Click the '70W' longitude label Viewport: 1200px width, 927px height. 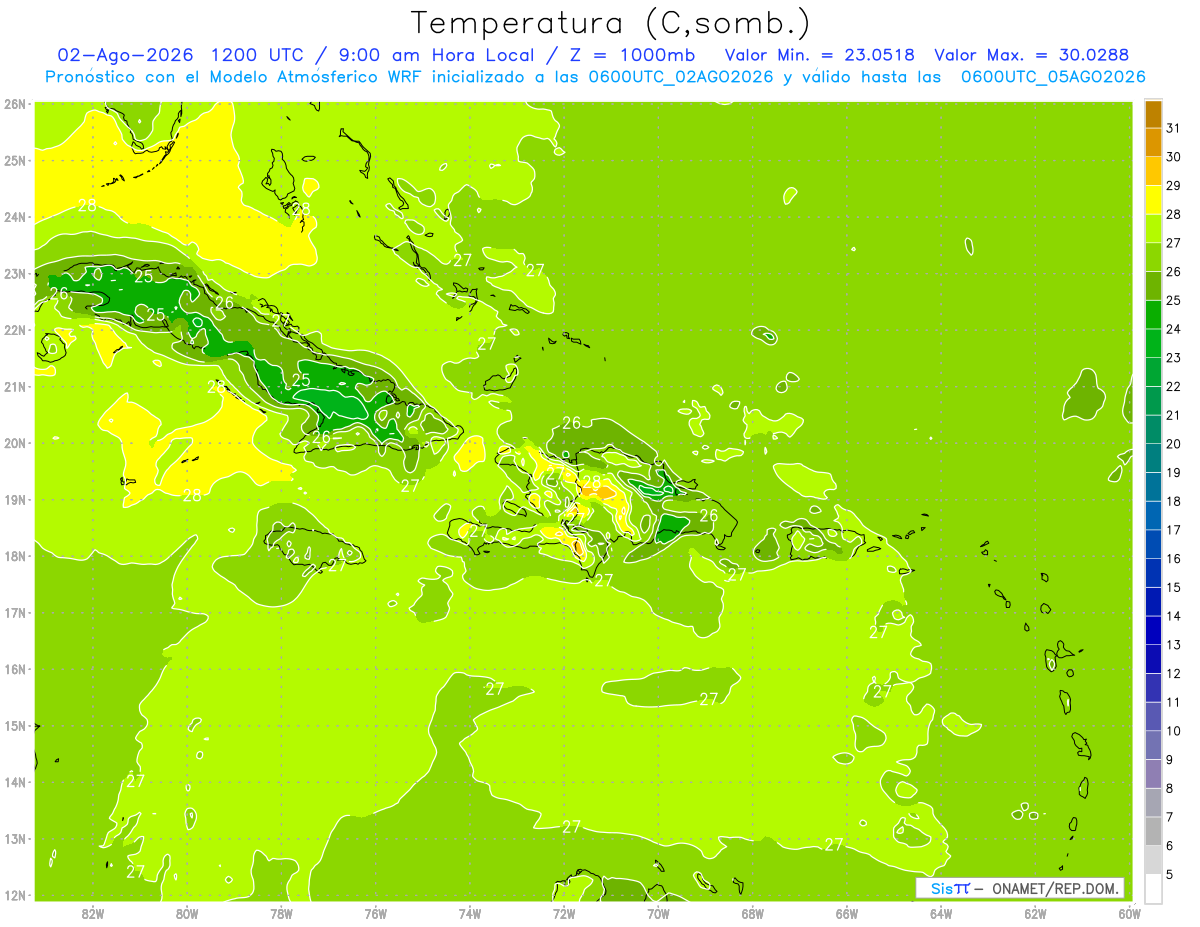click(x=658, y=913)
